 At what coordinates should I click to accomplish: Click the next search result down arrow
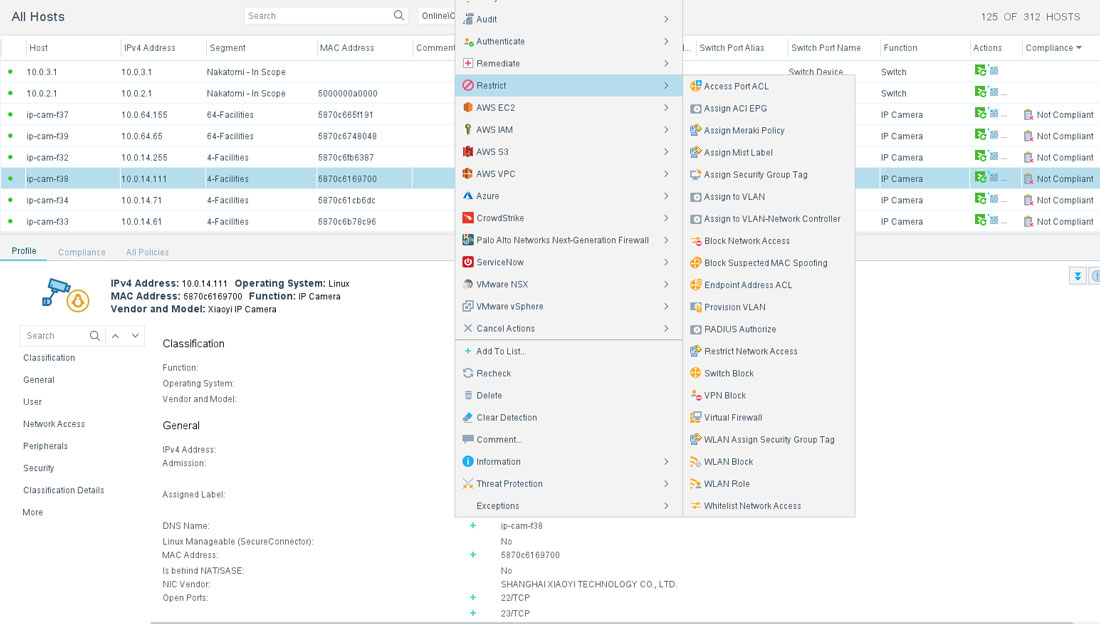[x=135, y=336]
